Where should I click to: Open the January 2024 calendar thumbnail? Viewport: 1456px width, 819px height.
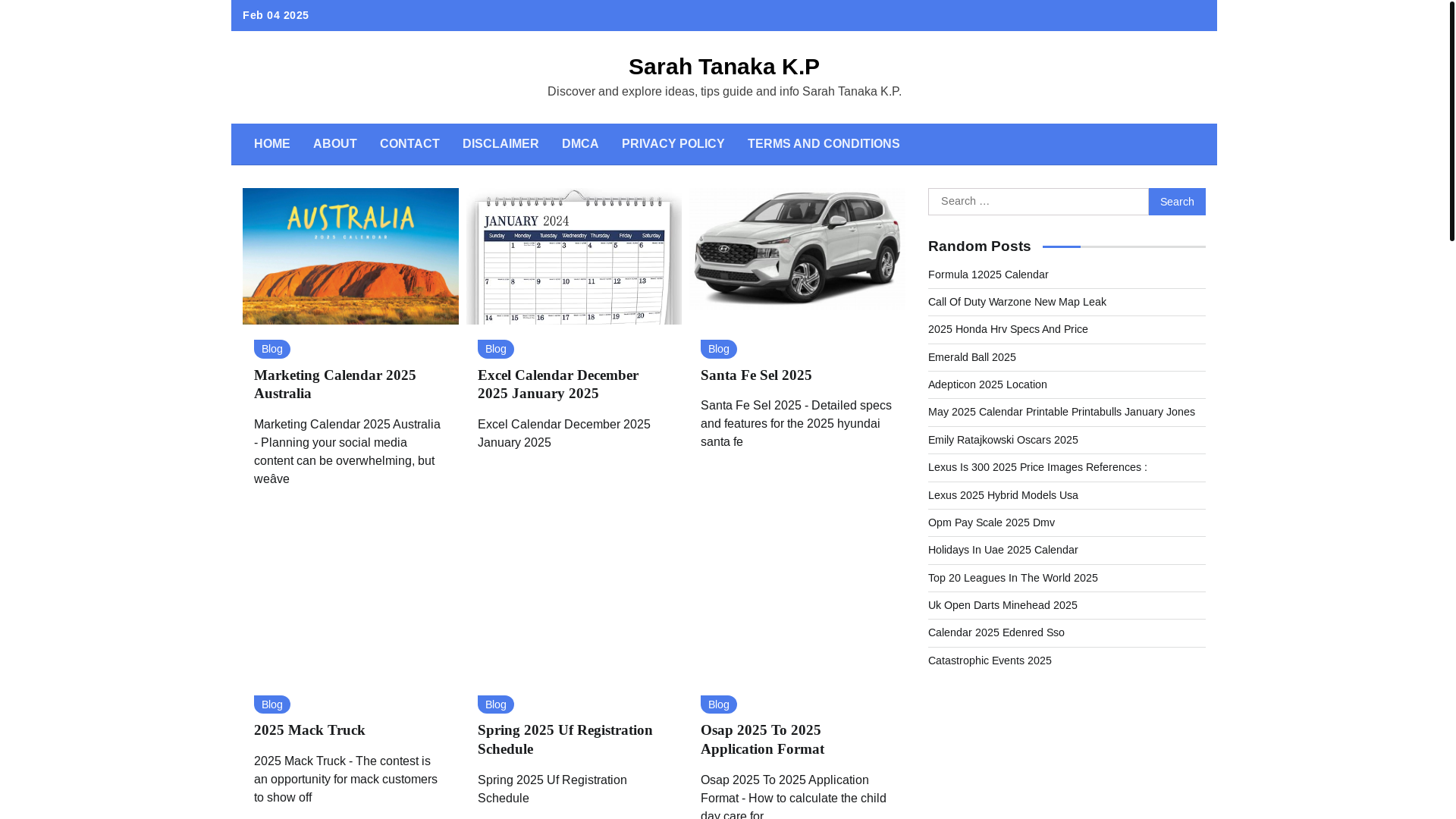574,256
